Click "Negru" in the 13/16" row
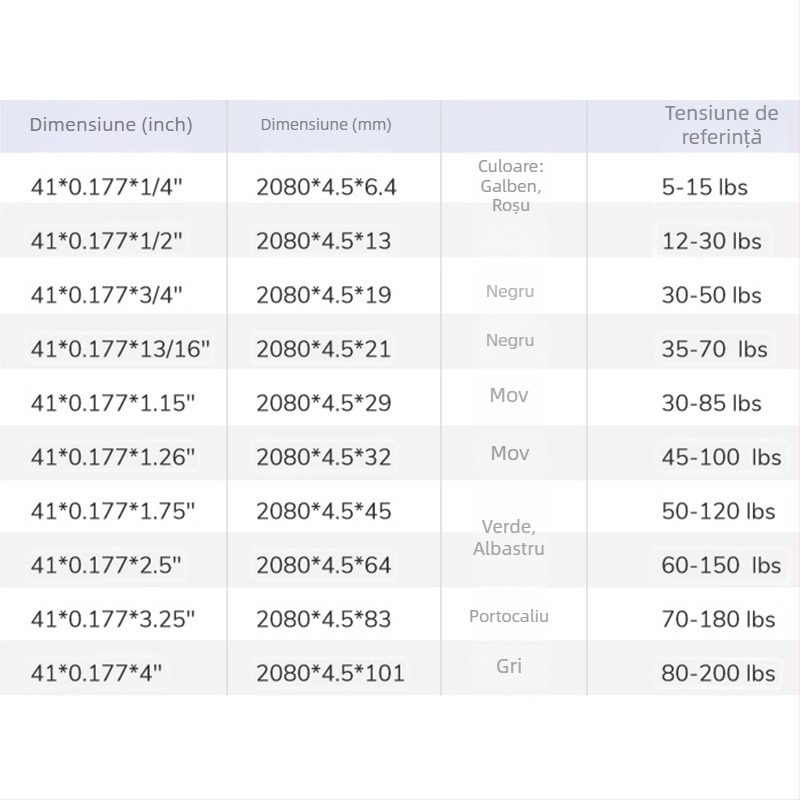800x800 pixels. [510, 340]
